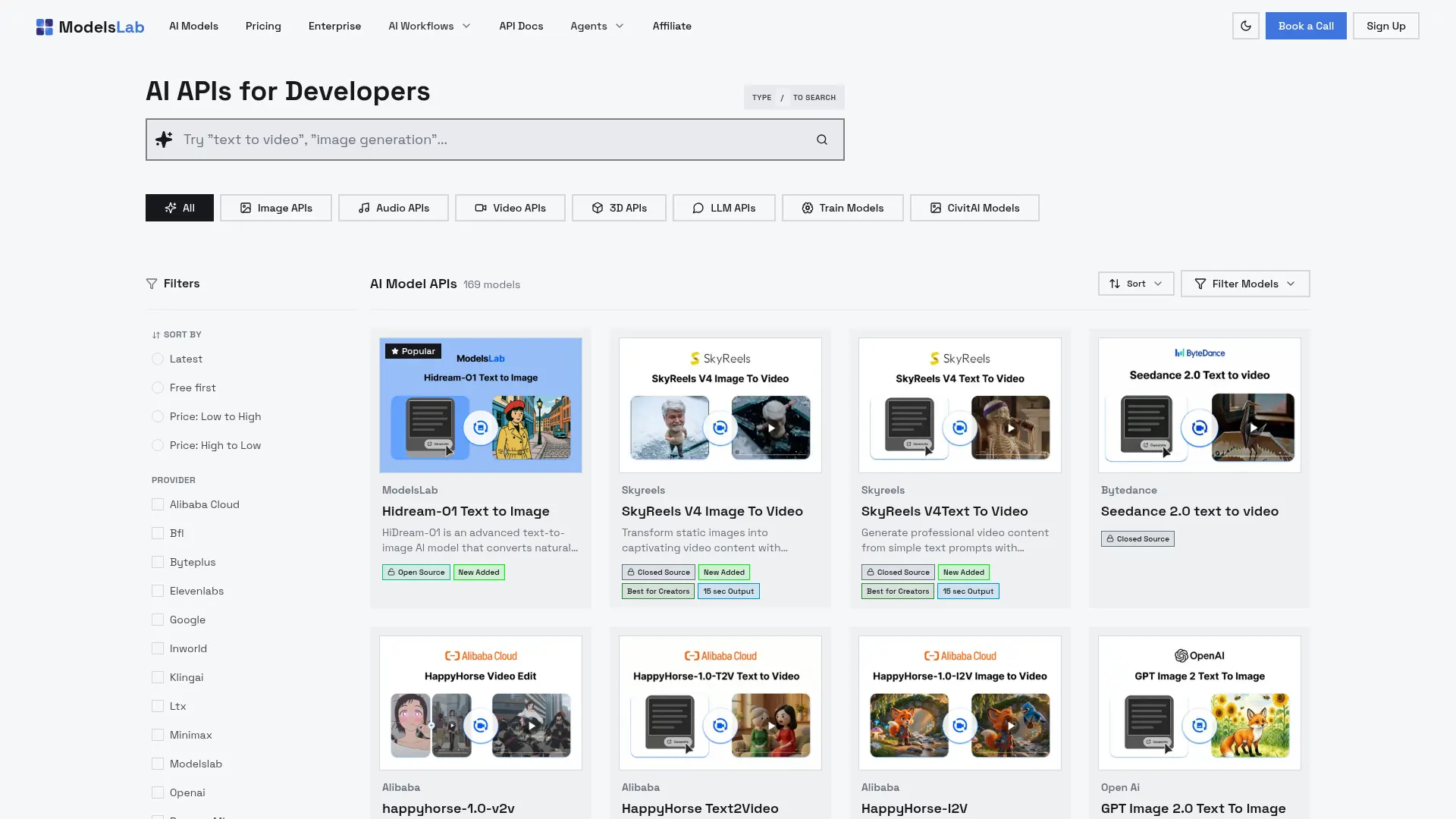This screenshot has width=1456, height=819.
Task: Open API Docs nav item
Action: coord(521,26)
